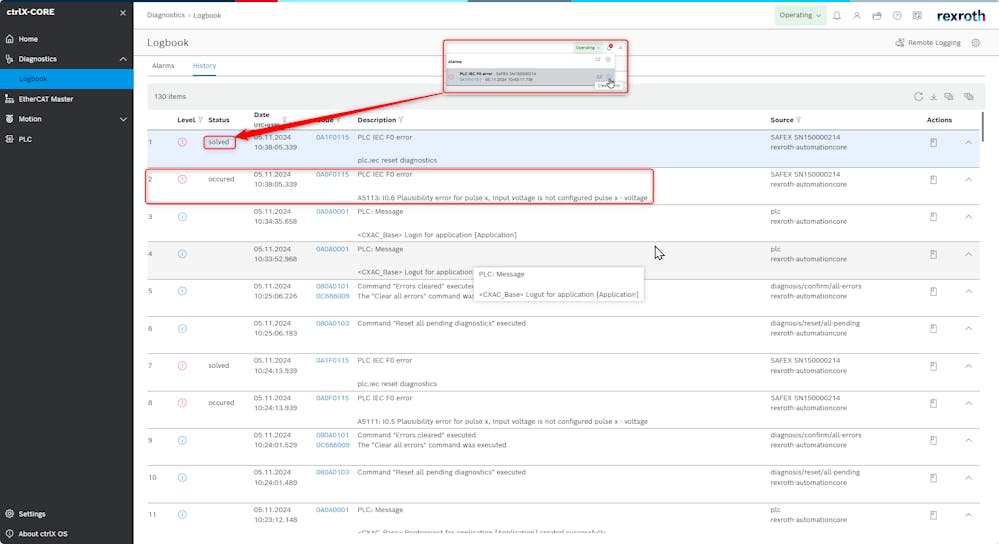
Task: Collapse row 8 details chevron
Action: point(968,403)
